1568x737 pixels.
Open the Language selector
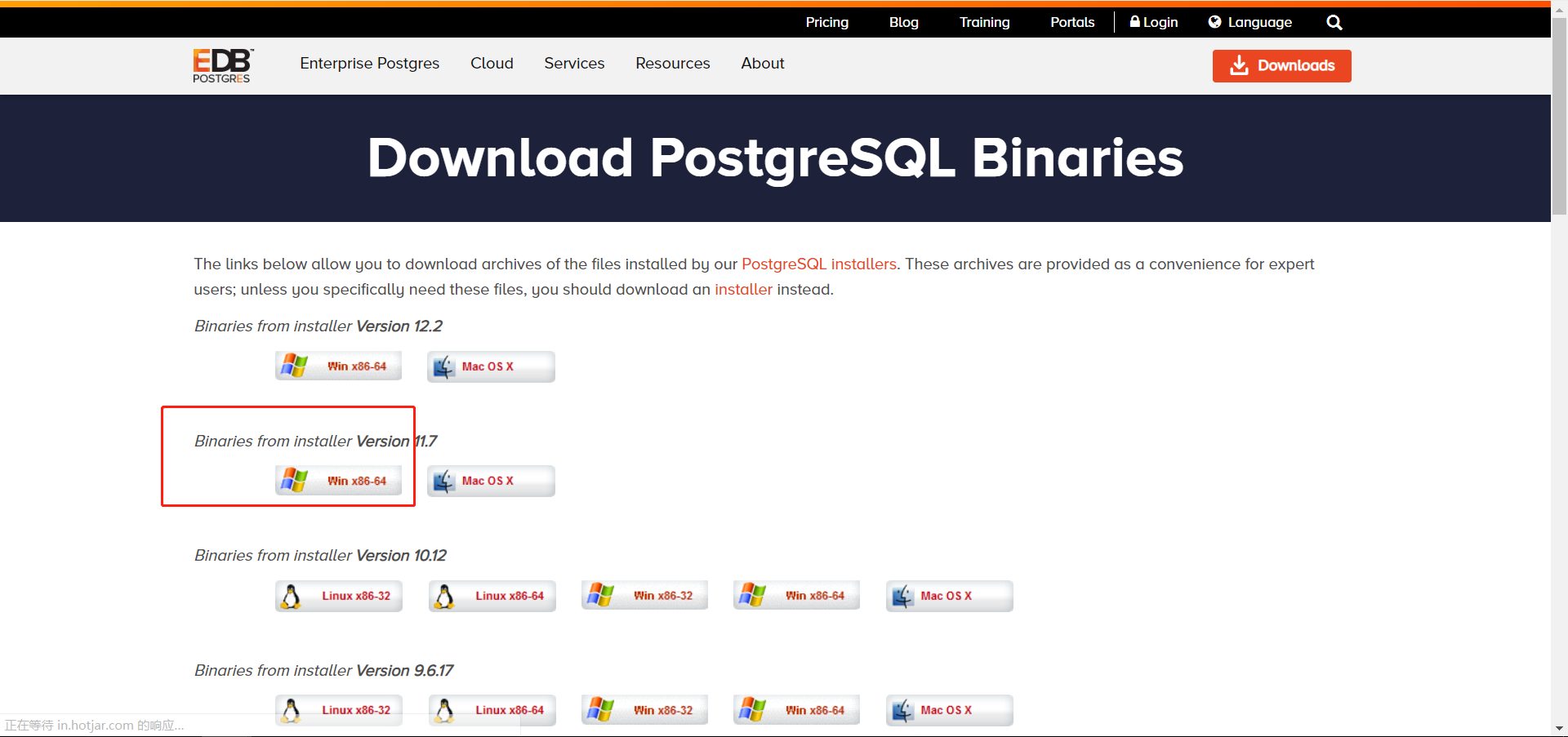(1250, 22)
